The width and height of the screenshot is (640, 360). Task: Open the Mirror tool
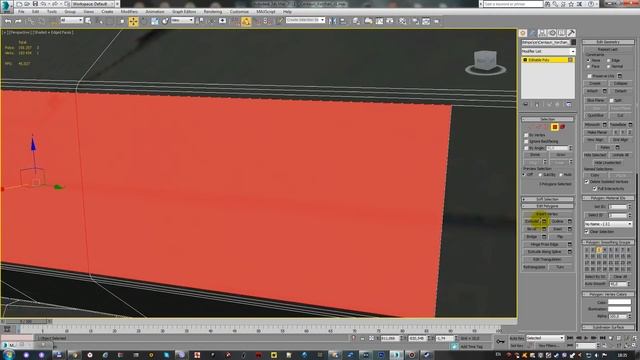click(x=333, y=21)
